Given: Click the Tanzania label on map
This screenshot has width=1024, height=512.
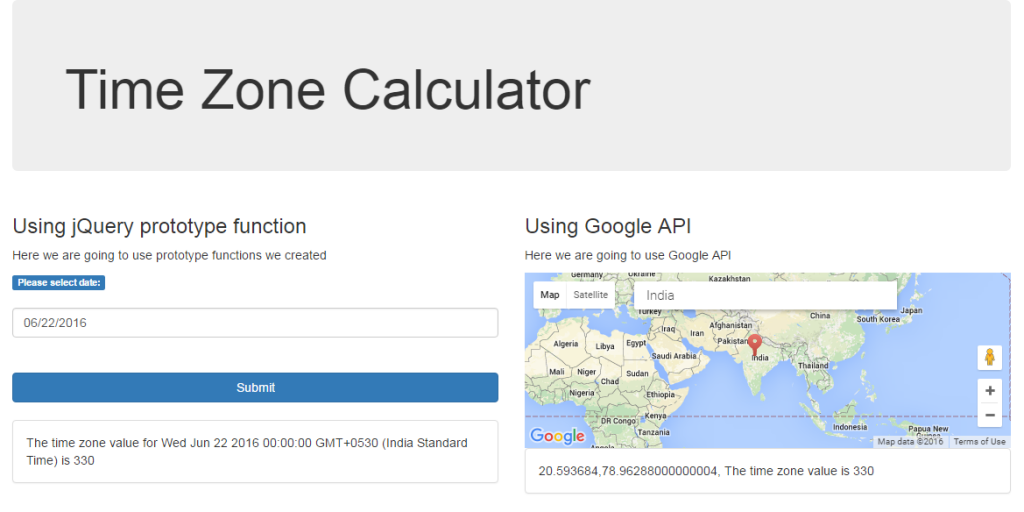Looking at the screenshot, I should point(654,432).
